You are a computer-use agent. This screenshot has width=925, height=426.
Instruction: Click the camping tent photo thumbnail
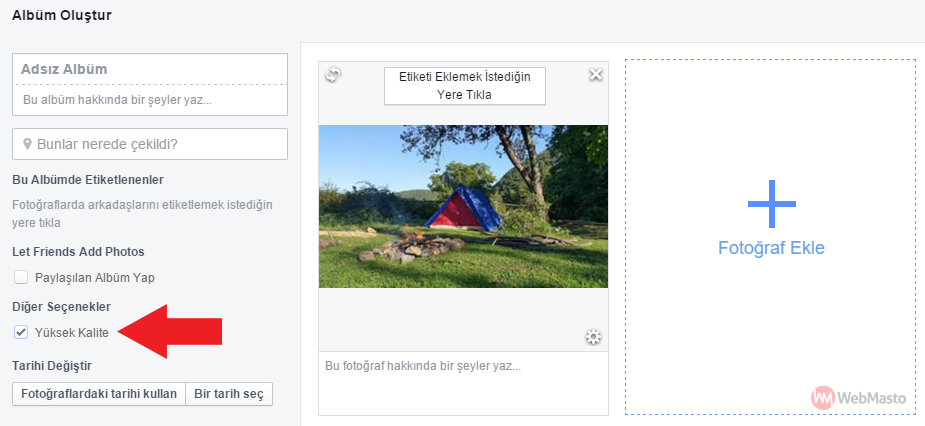pyautogui.click(x=463, y=207)
